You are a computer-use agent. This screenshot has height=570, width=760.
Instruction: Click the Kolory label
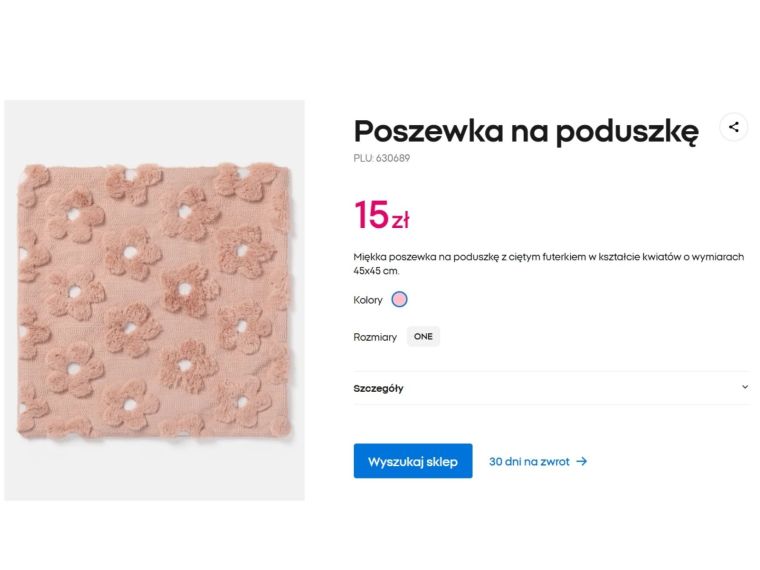[368, 300]
